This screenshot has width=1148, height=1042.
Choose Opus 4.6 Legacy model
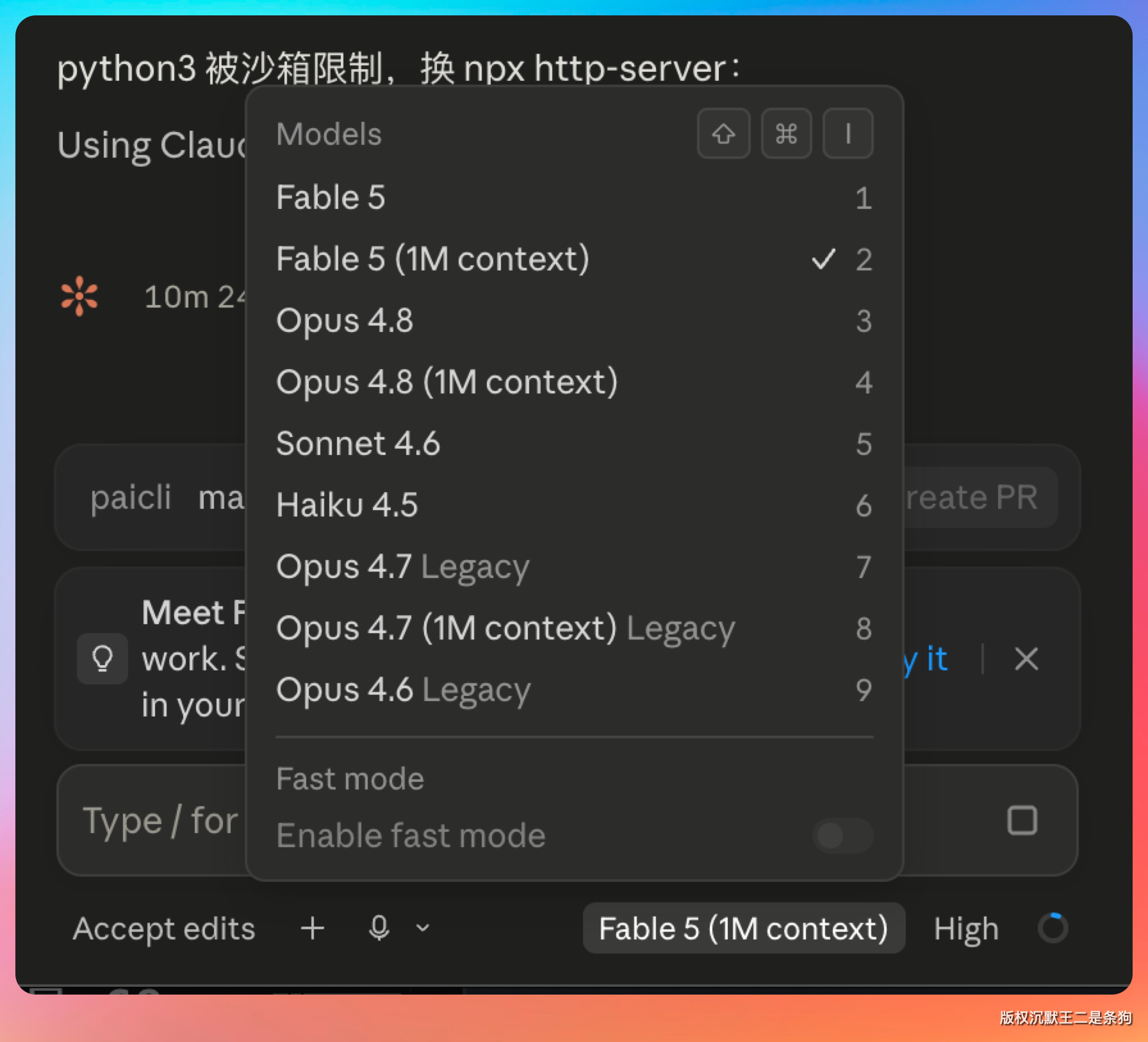click(574, 690)
